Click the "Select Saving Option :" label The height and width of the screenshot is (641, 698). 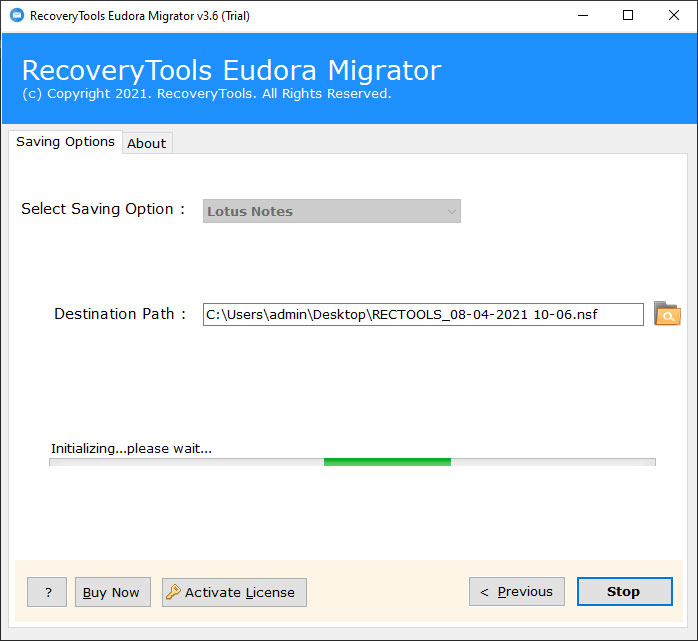click(103, 209)
